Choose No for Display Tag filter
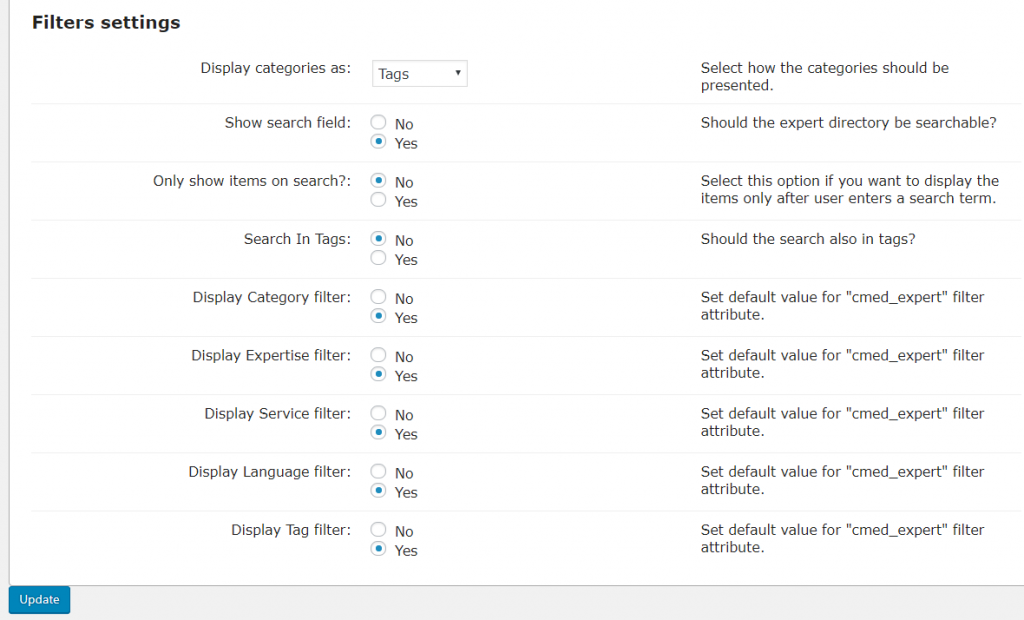1024x620 pixels. 378,529
